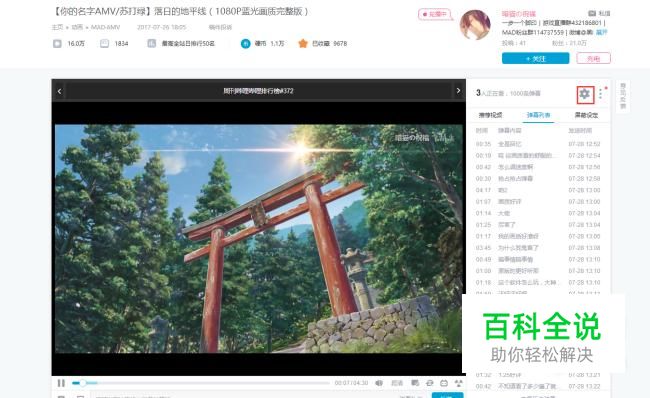Click the uploader's avatar picture
This screenshot has height=398, width=650.
pos(475,25)
